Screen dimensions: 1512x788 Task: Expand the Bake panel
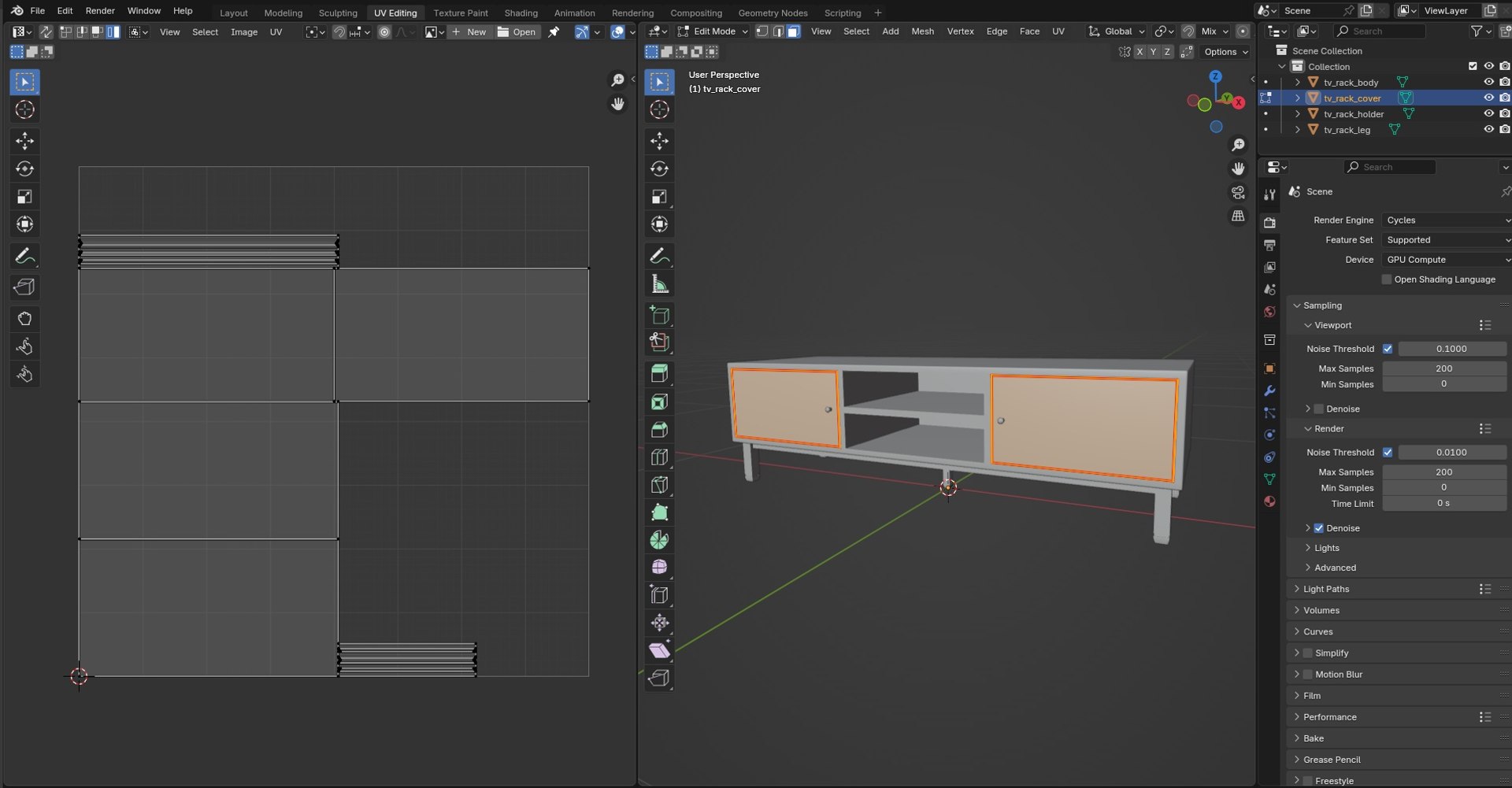pyautogui.click(x=1313, y=738)
